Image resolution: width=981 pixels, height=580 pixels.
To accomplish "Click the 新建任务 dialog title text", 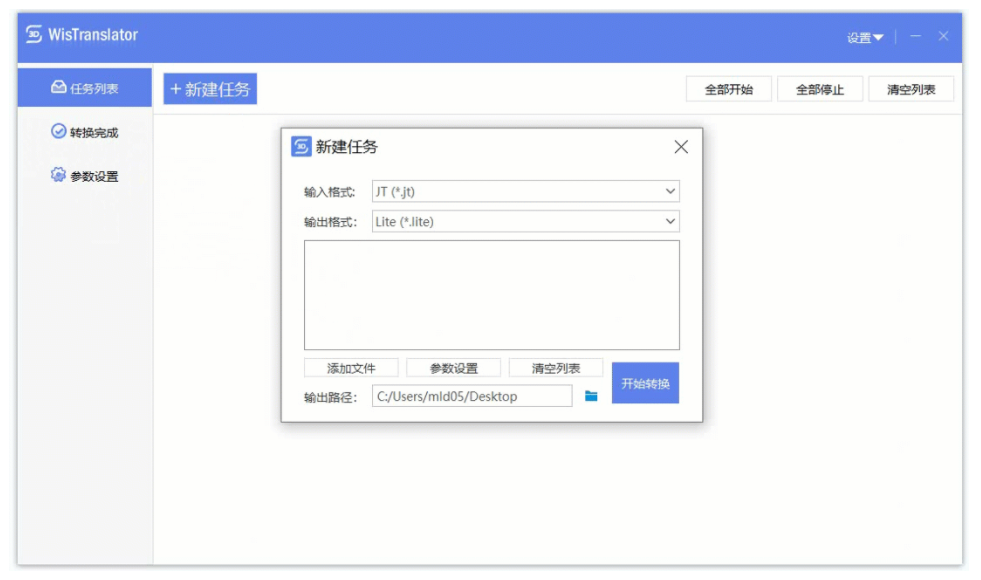I will point(347,147).
